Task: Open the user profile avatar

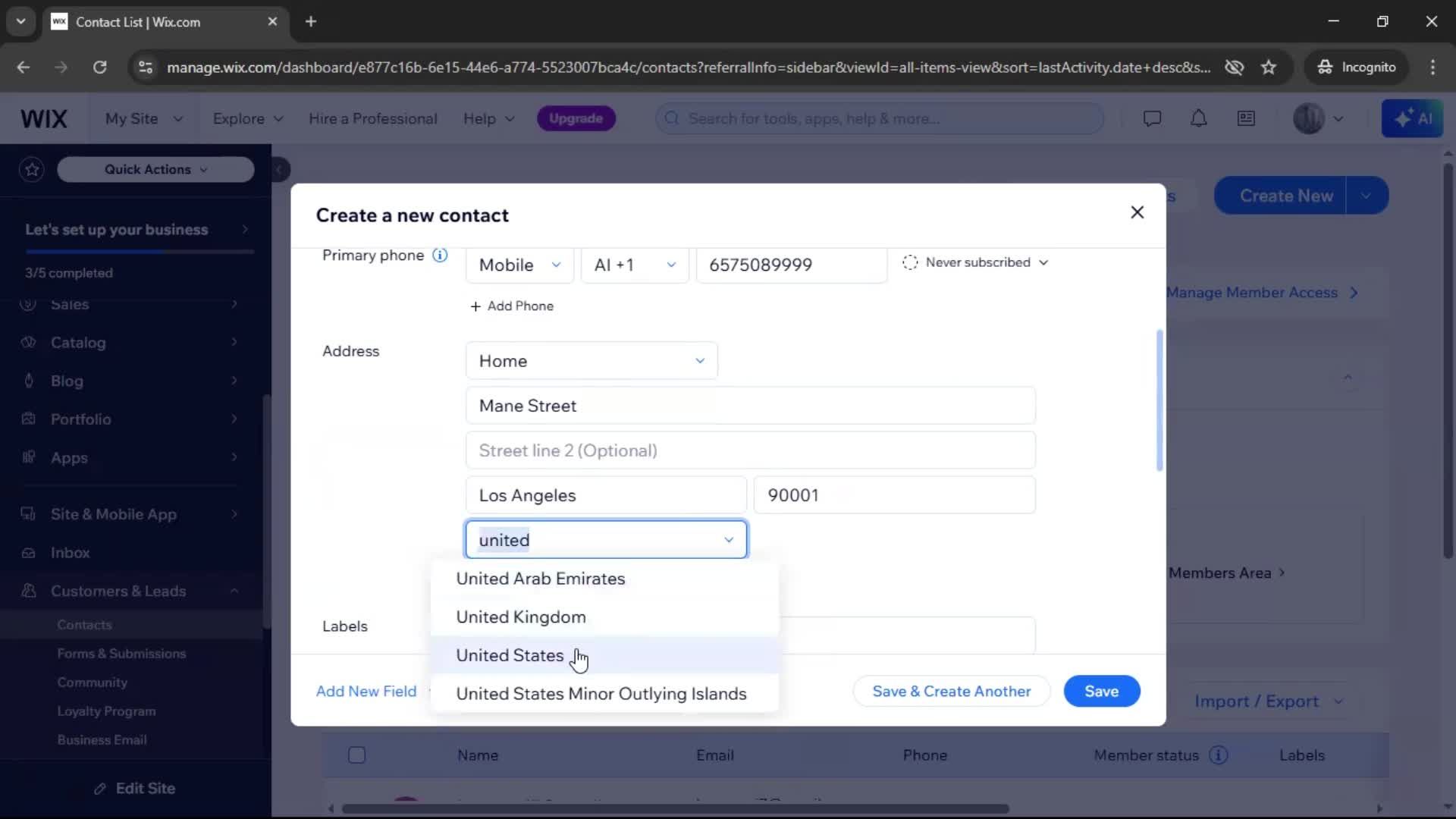Action: 1309,118
